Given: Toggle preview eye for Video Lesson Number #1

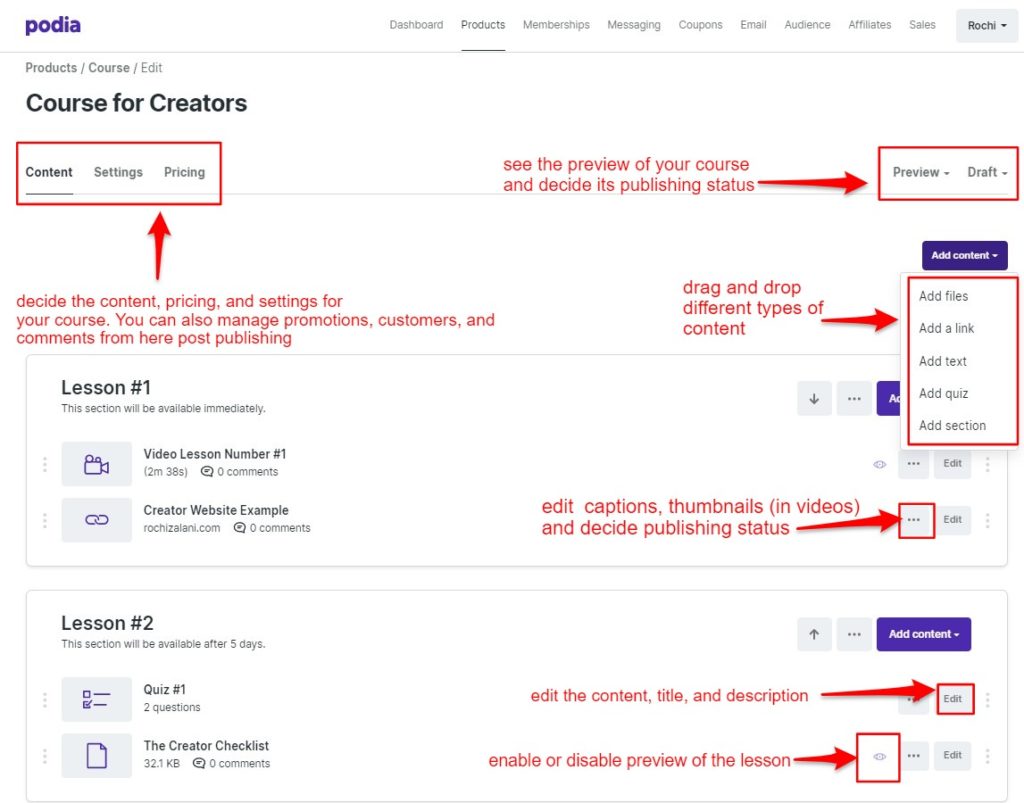Looking at the screenshot, I should tap(880, 464).
